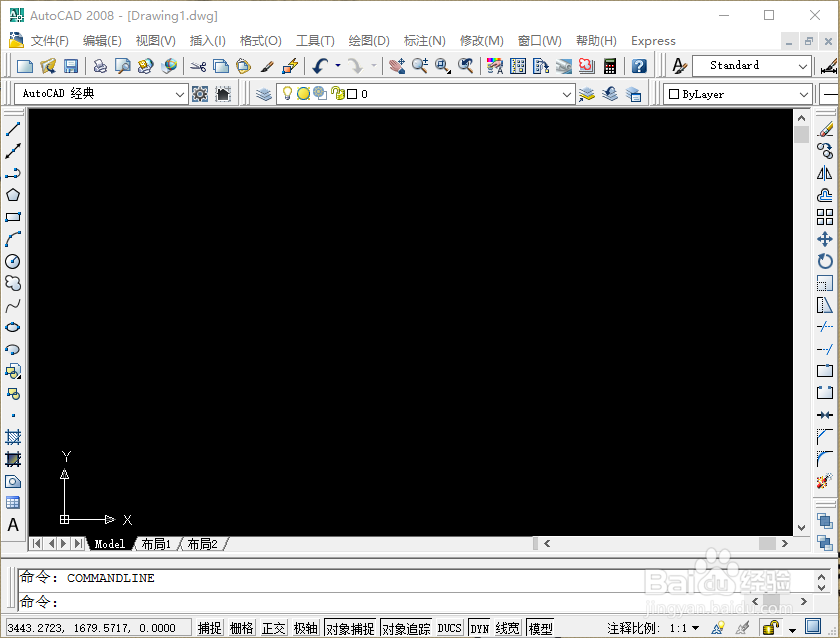The height and width of the screenshot is (638, 840).
Task: Toggle 对象捕捉 object snap
Action: [x=350, y=628]
